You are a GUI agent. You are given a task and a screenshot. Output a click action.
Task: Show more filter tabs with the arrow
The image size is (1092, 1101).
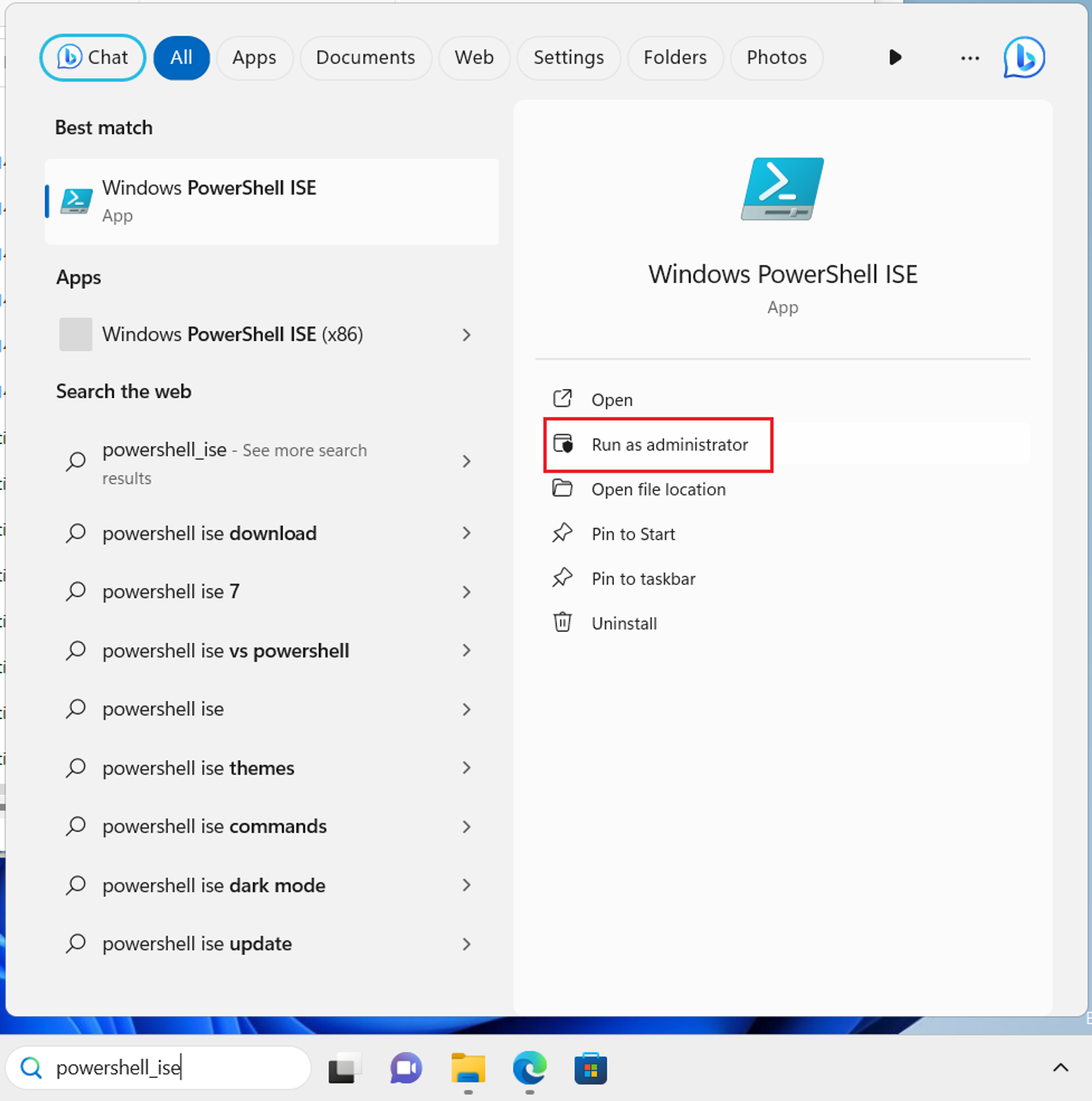coord(895,57)
